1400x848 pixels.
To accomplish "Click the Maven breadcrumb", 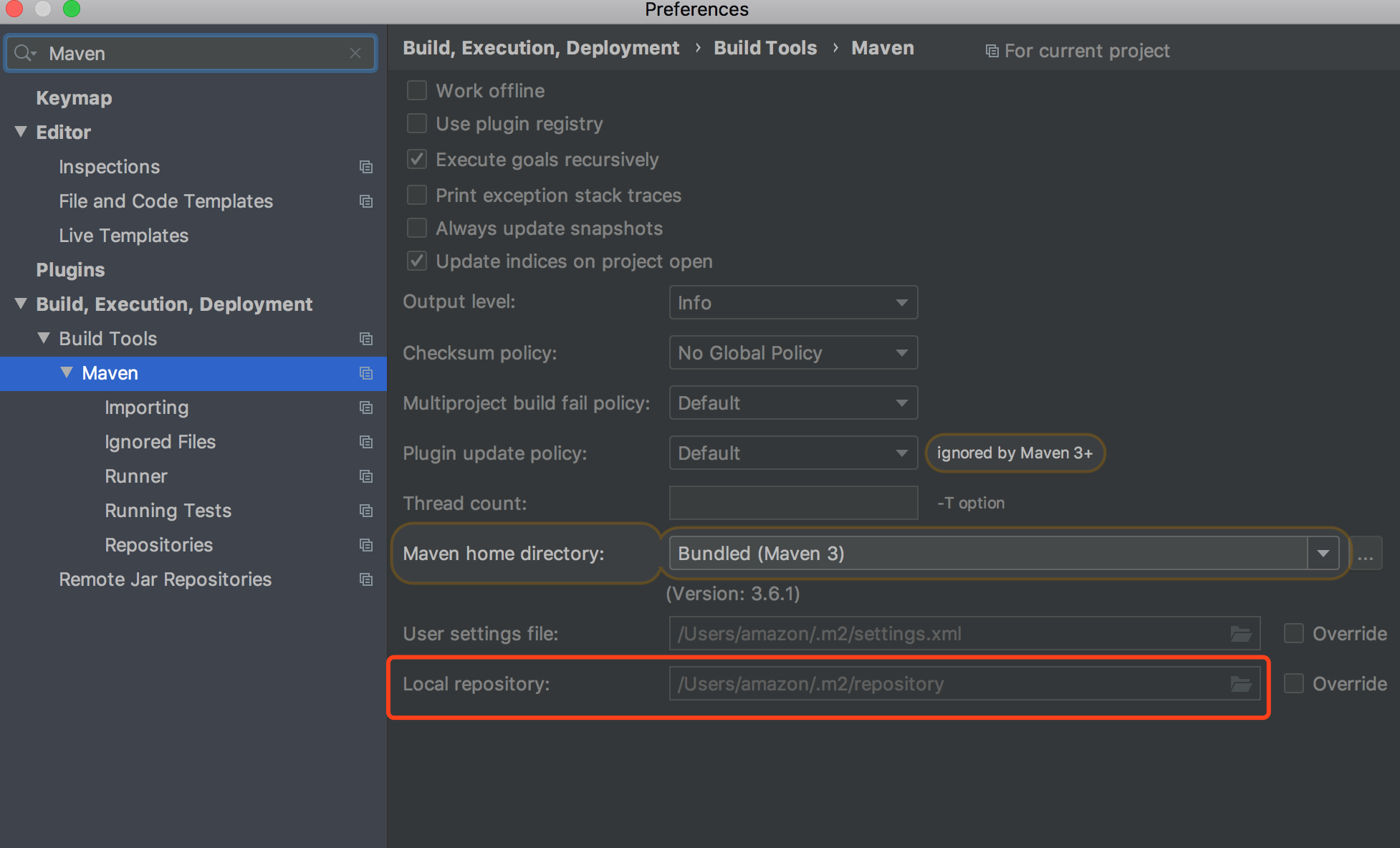I will [883, 48].
